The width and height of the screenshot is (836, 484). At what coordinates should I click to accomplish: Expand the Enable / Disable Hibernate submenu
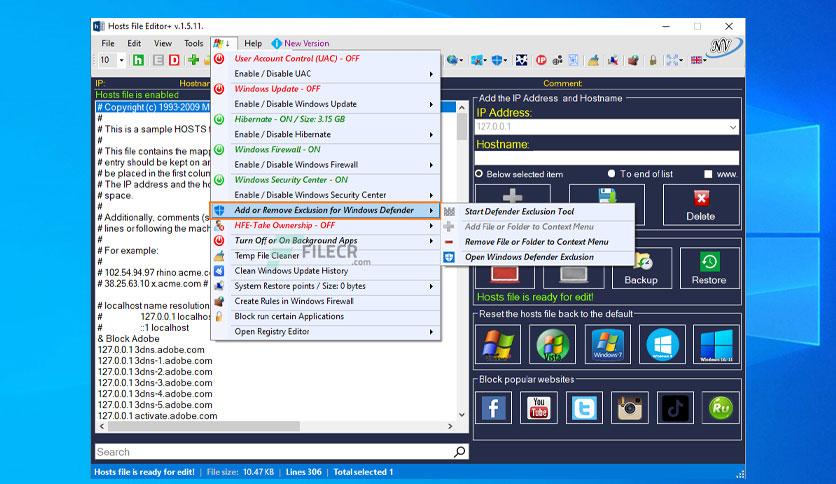point(325,134)
